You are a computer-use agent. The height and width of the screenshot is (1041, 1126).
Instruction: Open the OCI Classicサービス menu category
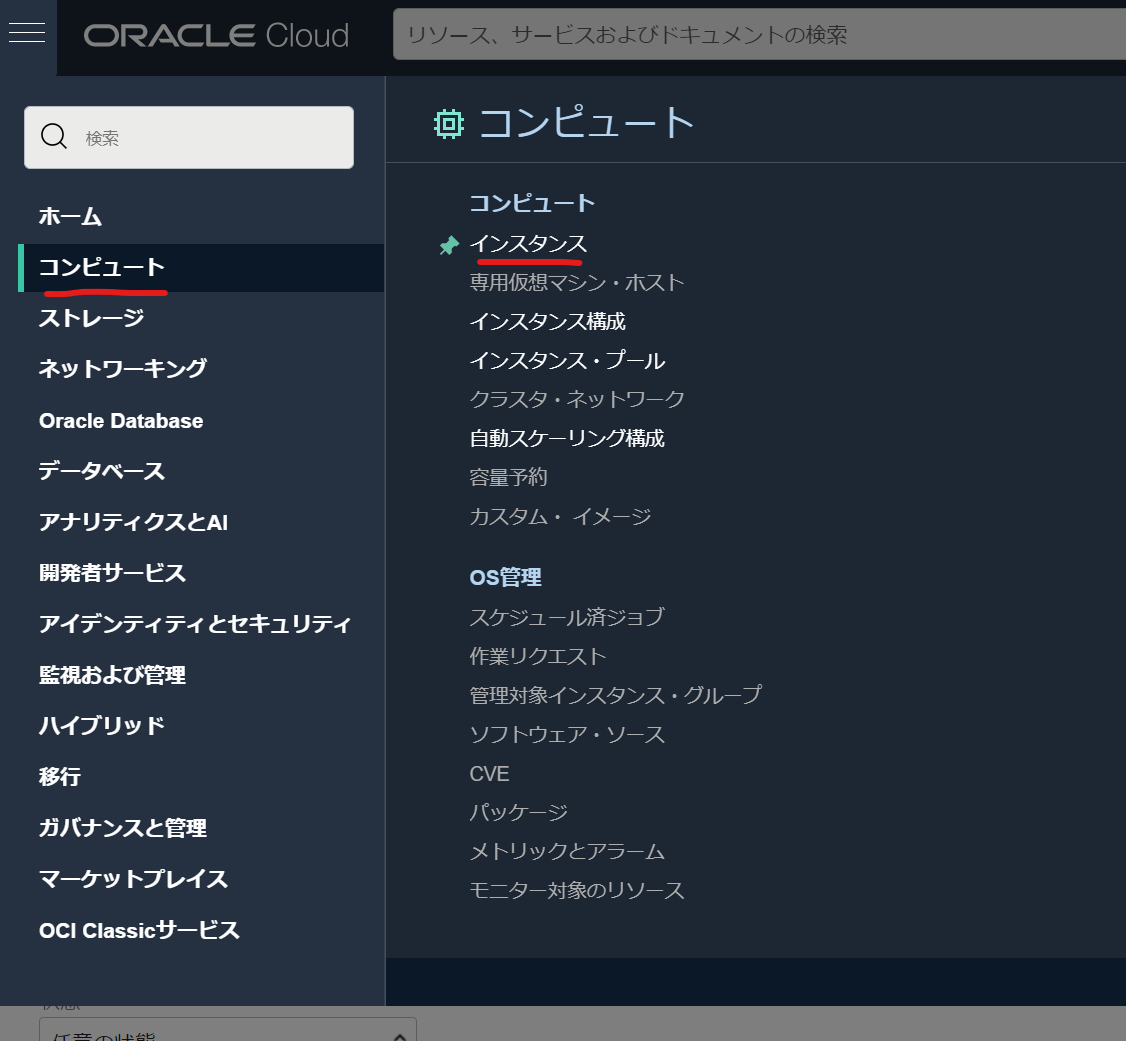click(139, 930)
